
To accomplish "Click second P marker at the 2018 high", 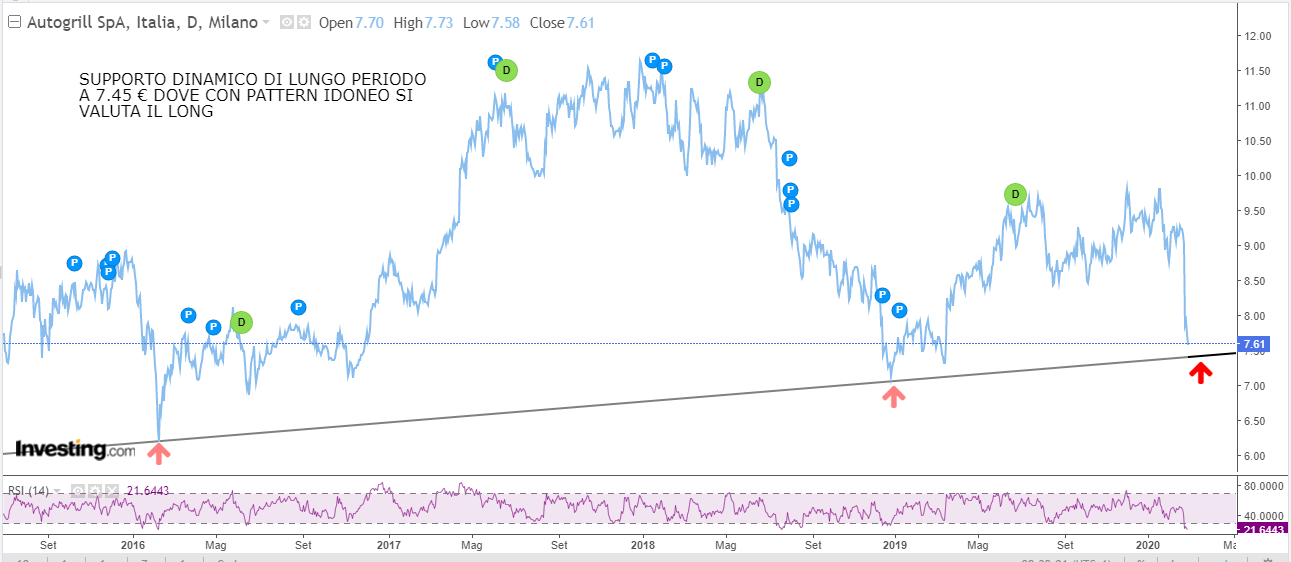I will coord(664,66).
